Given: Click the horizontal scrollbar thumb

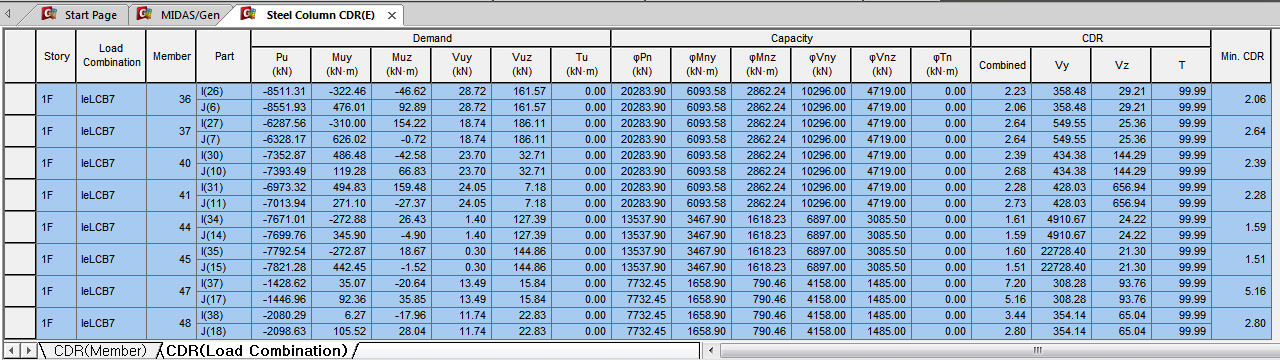Looking at the screenshot, I should pyautogui.click(x=1038, y=351).
